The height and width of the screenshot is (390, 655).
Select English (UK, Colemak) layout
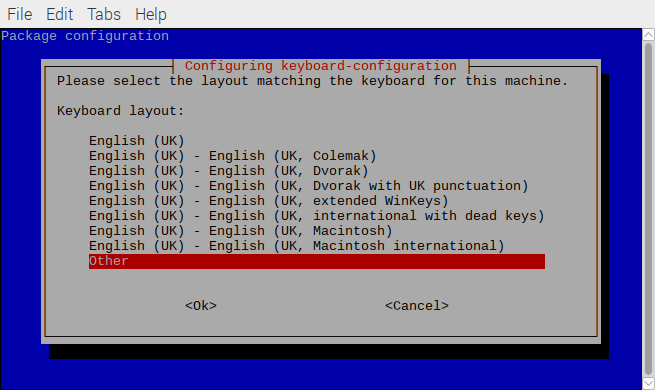tap(233, 156)
